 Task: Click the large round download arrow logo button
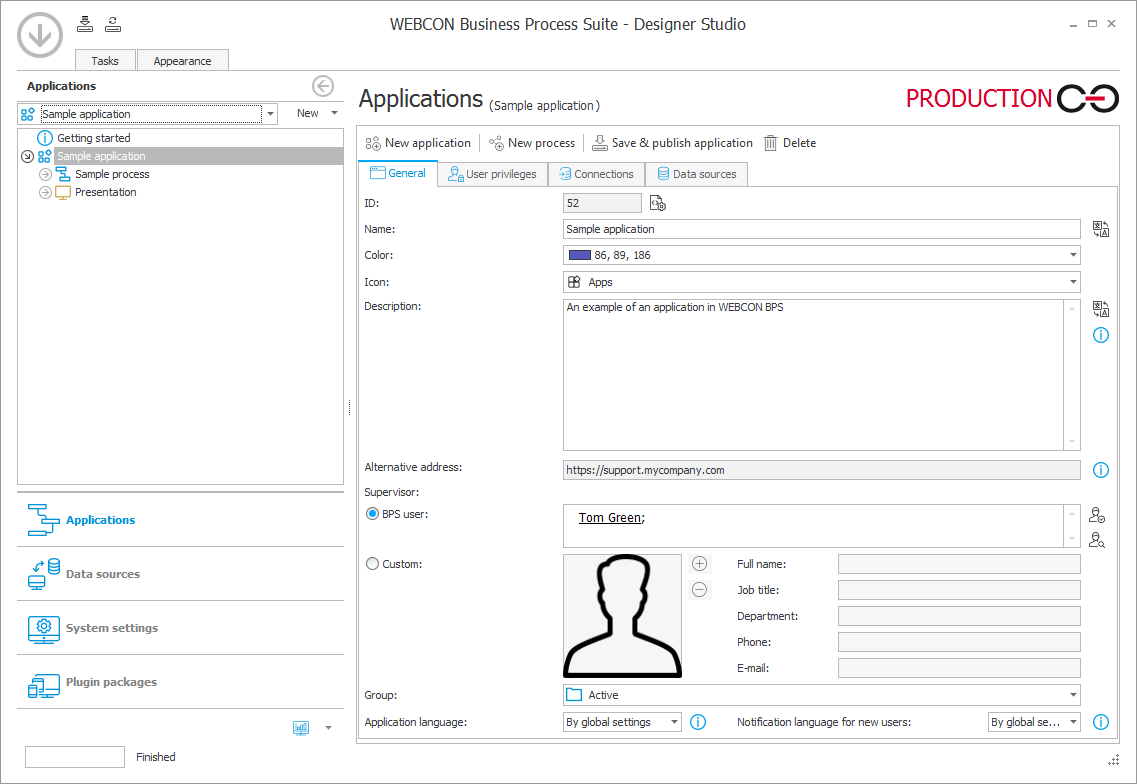[x=40, y=34]
